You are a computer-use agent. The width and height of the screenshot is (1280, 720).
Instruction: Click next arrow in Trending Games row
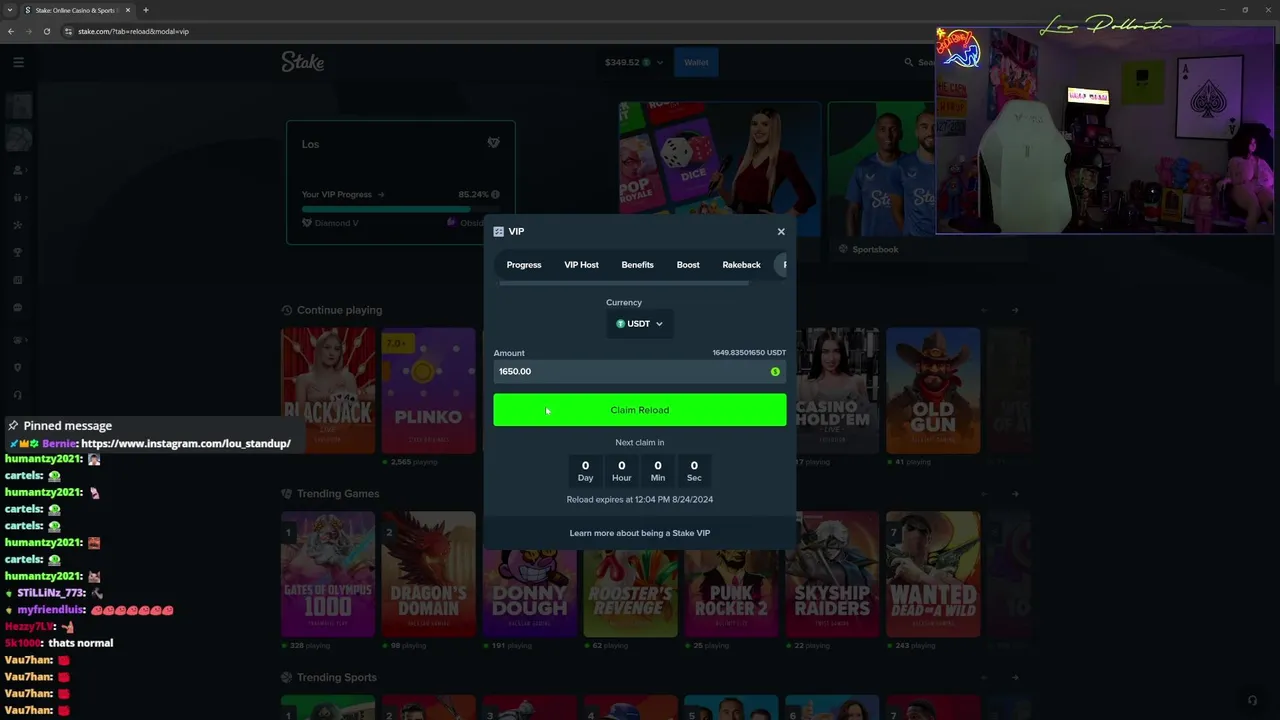[1014, 493]
